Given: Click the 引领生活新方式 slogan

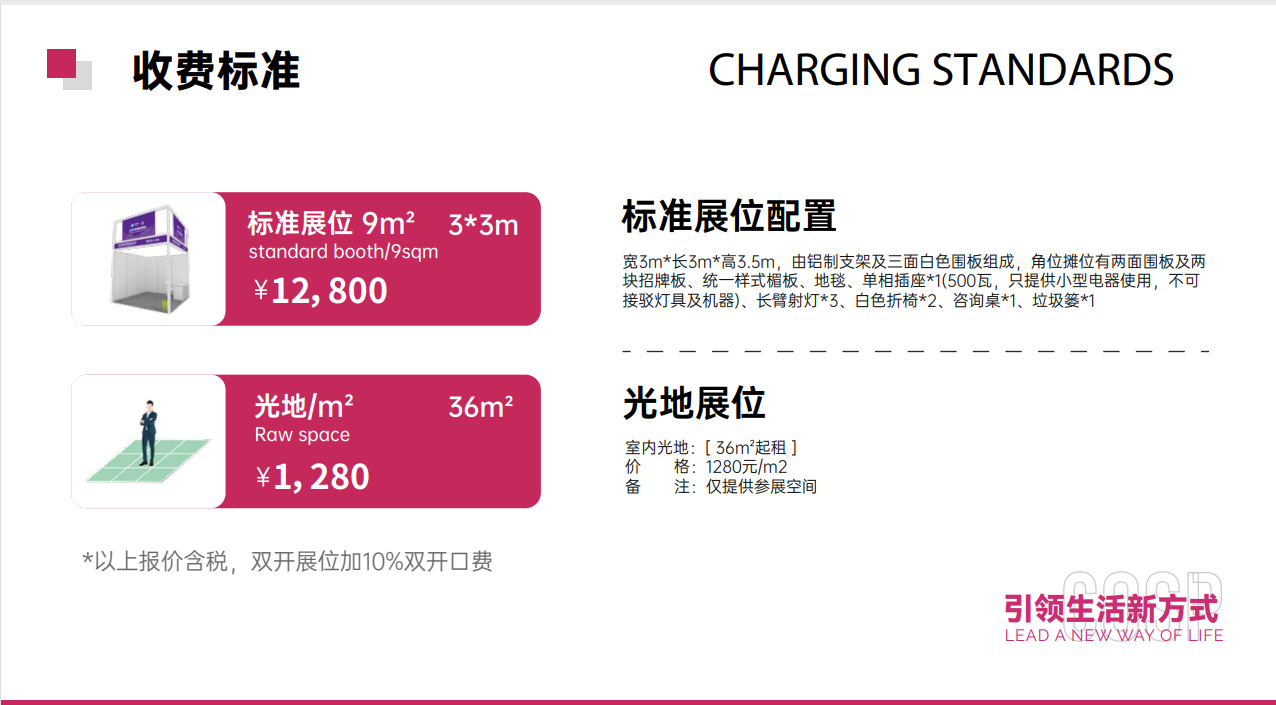Looking at the screenshot, I should tap(1112, 608).
